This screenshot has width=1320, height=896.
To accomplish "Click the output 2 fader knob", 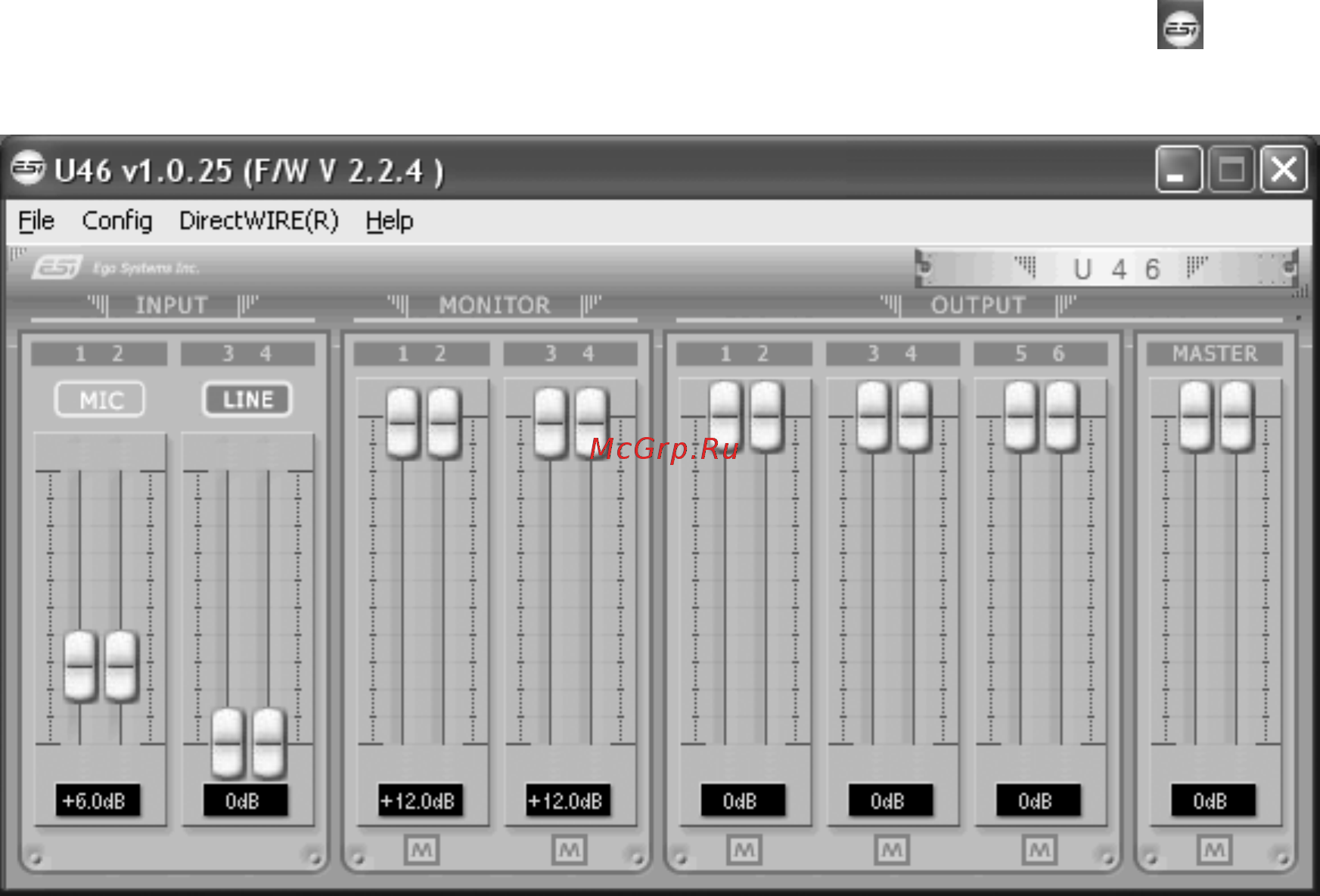I will pyautogui.click(x=766, y=417).
